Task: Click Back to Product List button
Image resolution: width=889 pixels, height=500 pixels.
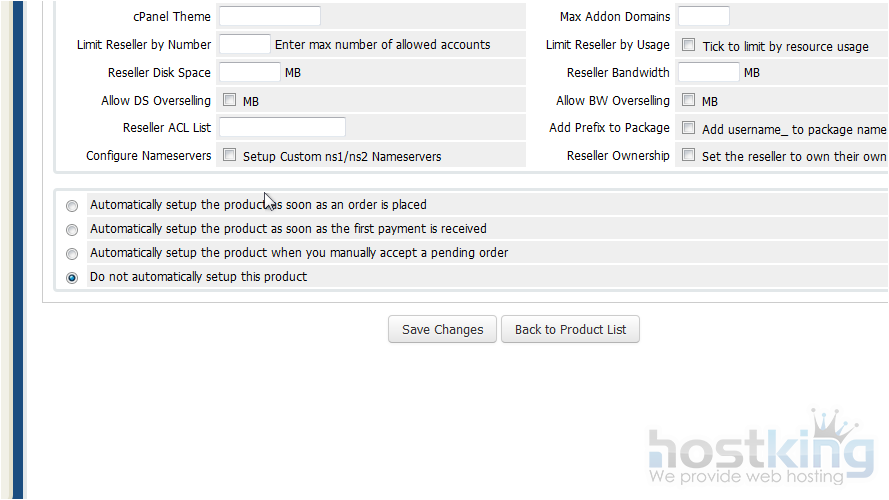Action: pyautogui.click(x=571, y=330)
